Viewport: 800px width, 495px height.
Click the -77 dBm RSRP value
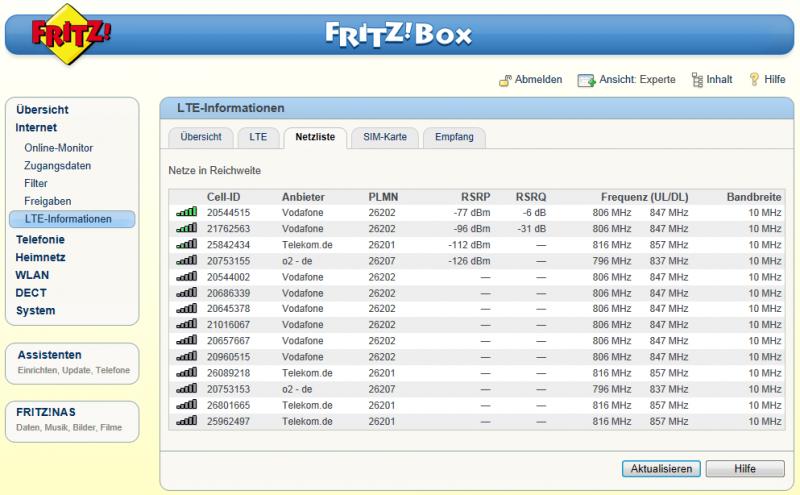coord(472,213)
